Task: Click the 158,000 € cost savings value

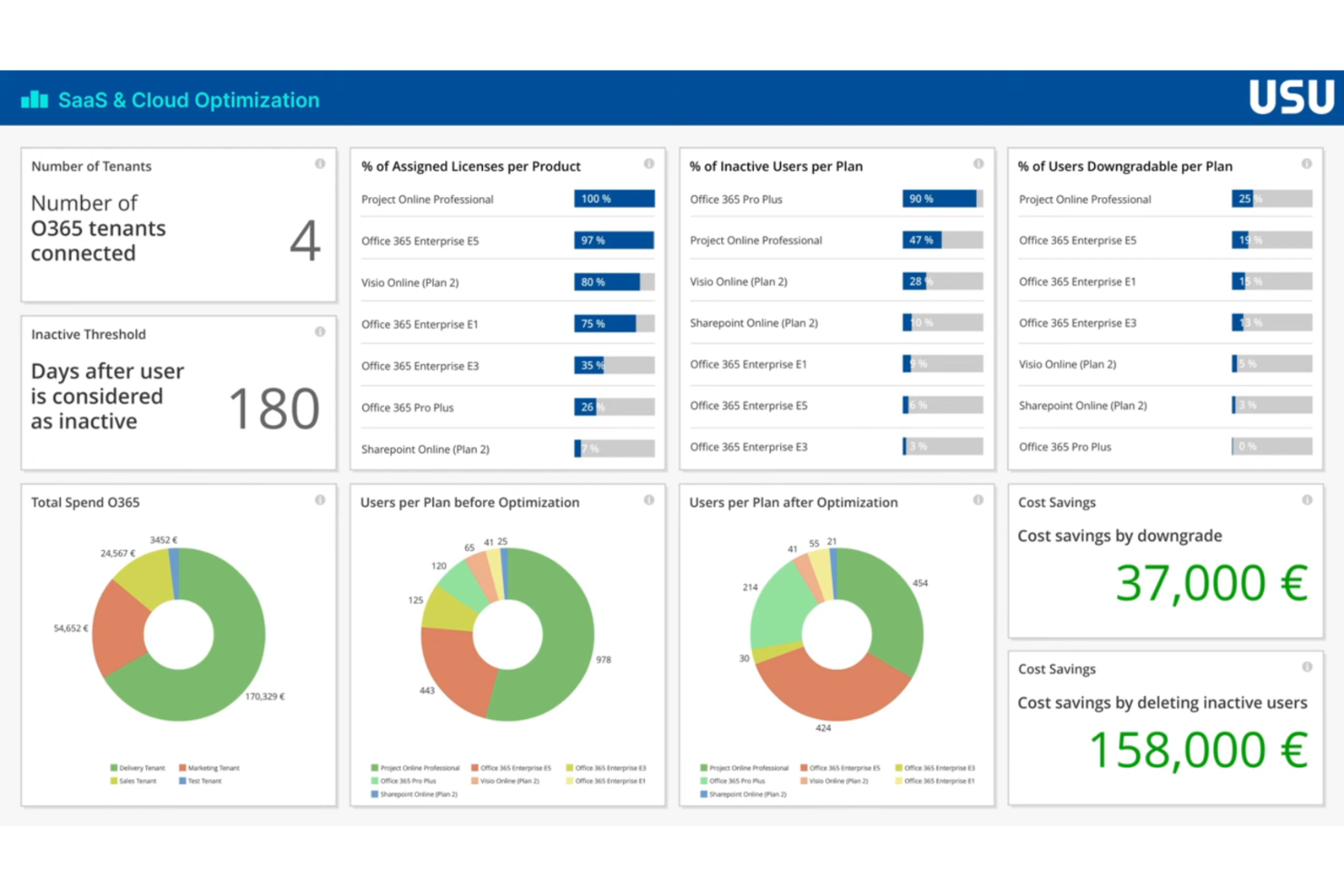Action: [1198, 751]
